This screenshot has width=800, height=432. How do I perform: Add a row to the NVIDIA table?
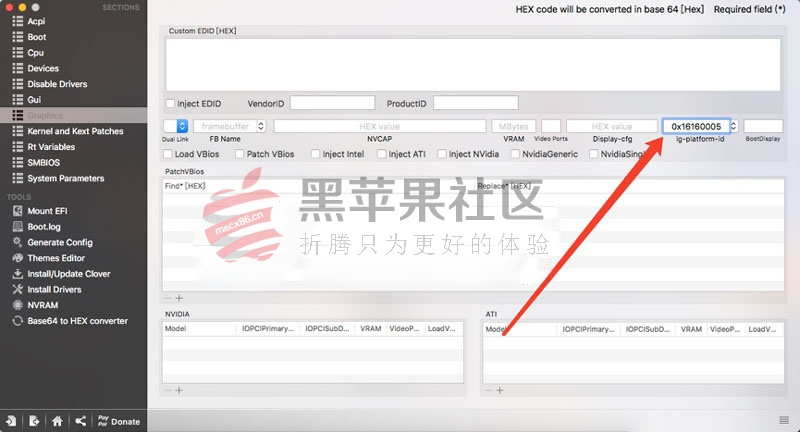179,390
